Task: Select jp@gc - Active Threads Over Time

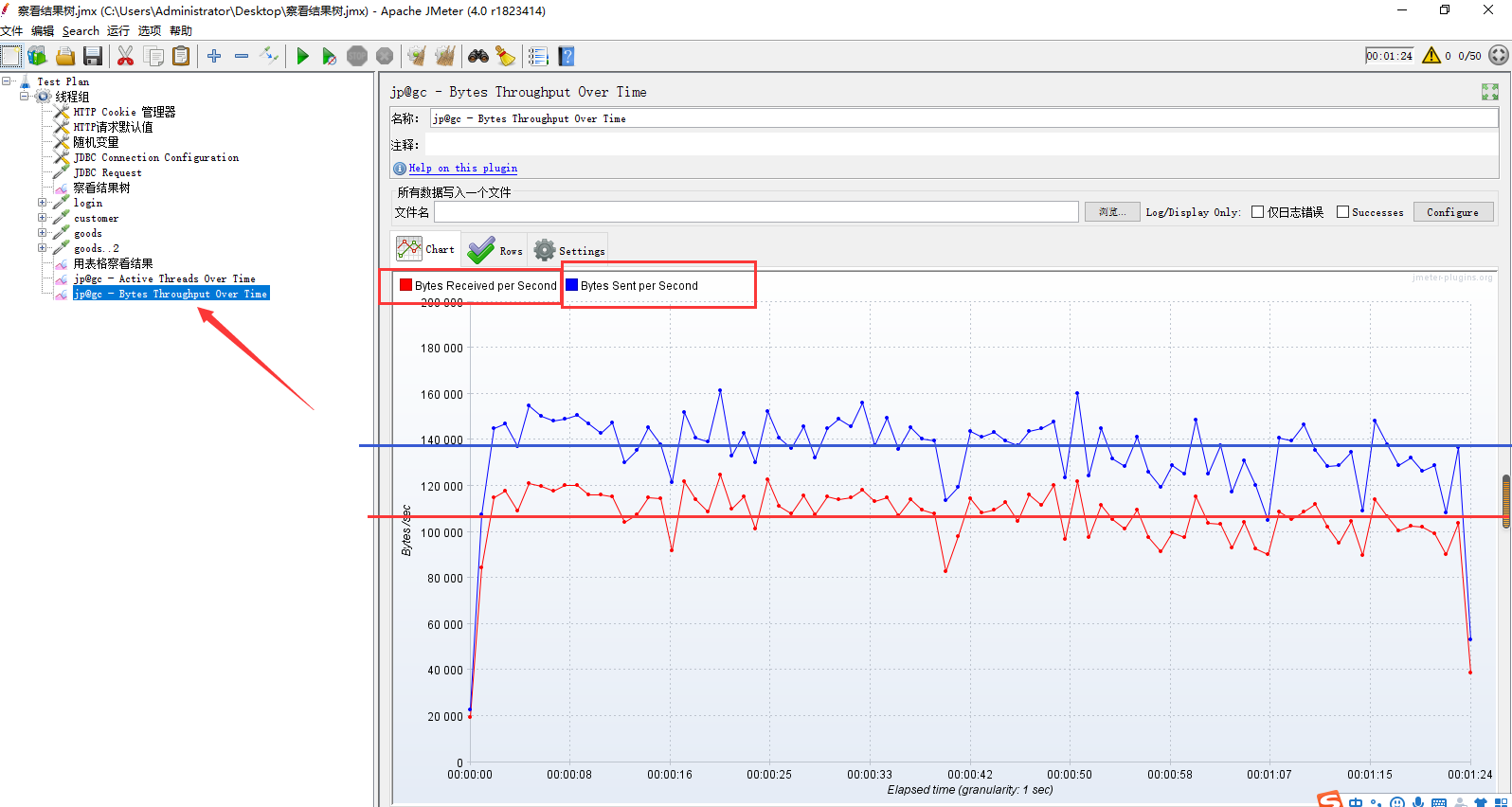Action: coord(165,278)
